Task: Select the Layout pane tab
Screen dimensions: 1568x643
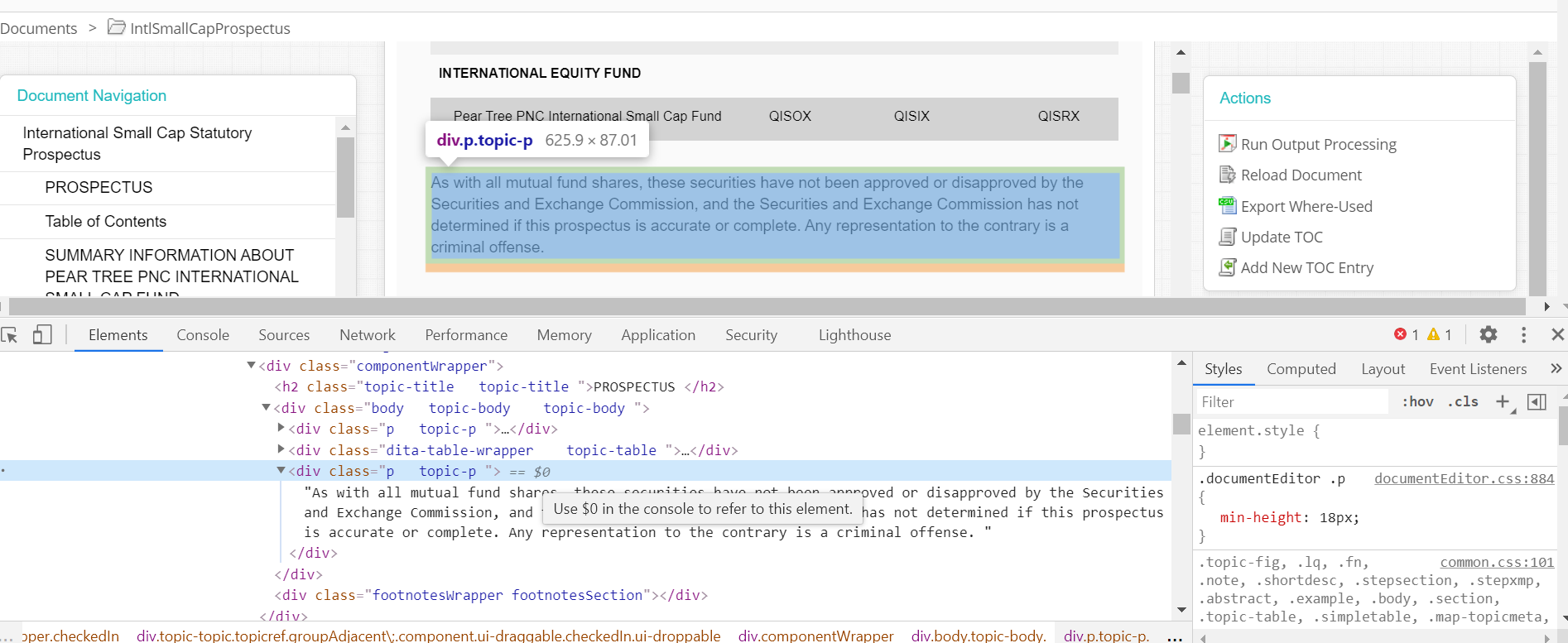Action: (1383, 369)
